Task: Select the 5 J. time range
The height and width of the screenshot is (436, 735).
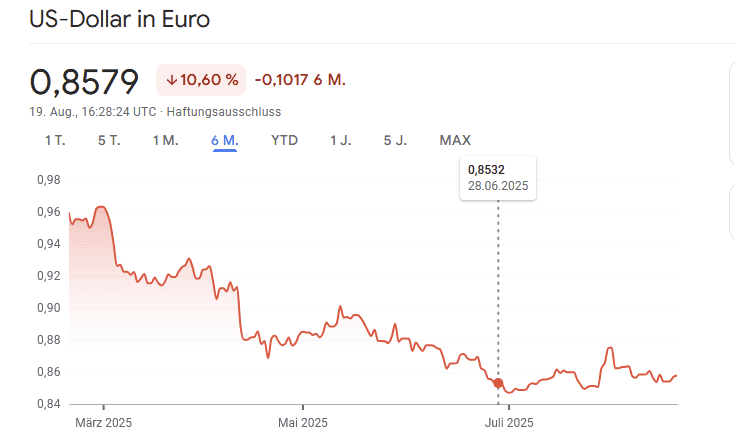Action: (x=395, y=140)
